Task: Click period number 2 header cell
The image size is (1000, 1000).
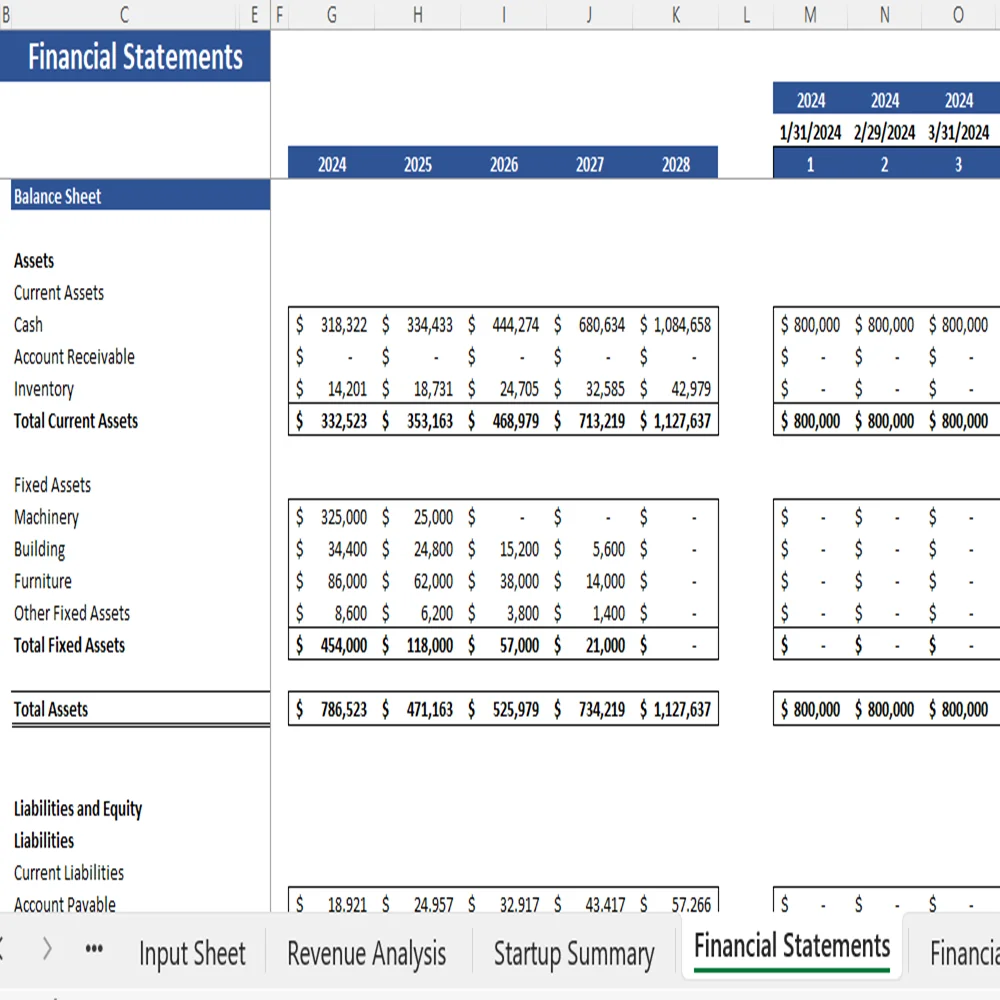Action: pyautogui.click(x=885, y=165)
